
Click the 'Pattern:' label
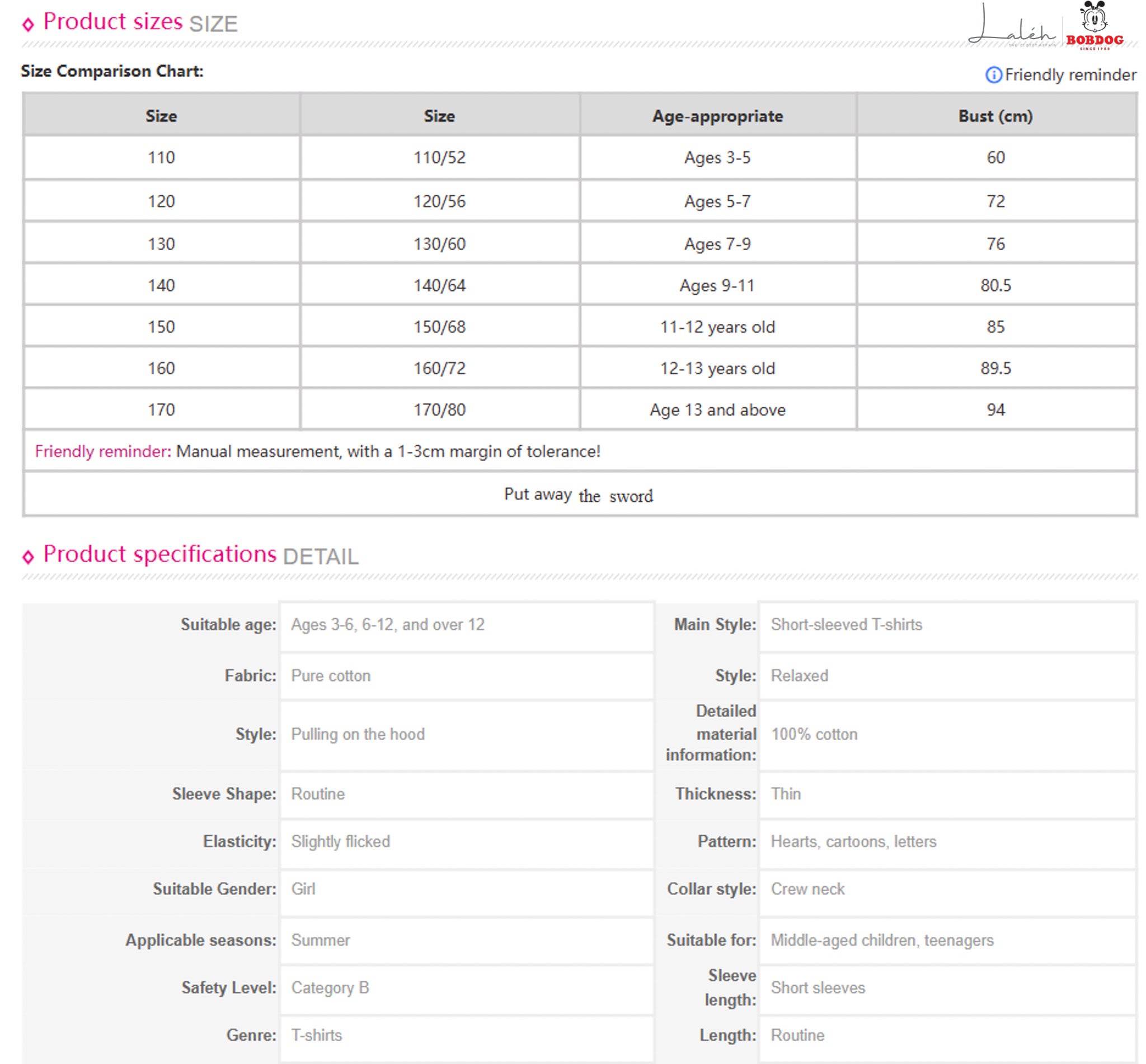[x=727, y=841]
